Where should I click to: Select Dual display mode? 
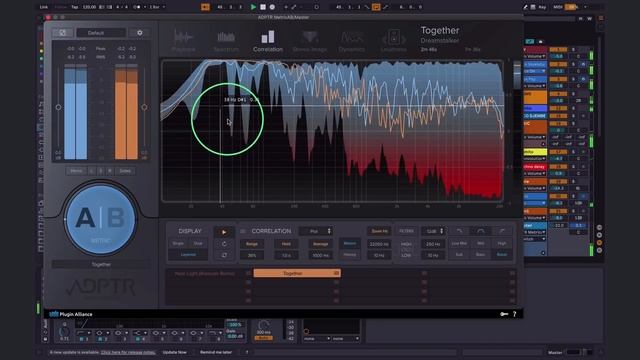tap(198, 243)
